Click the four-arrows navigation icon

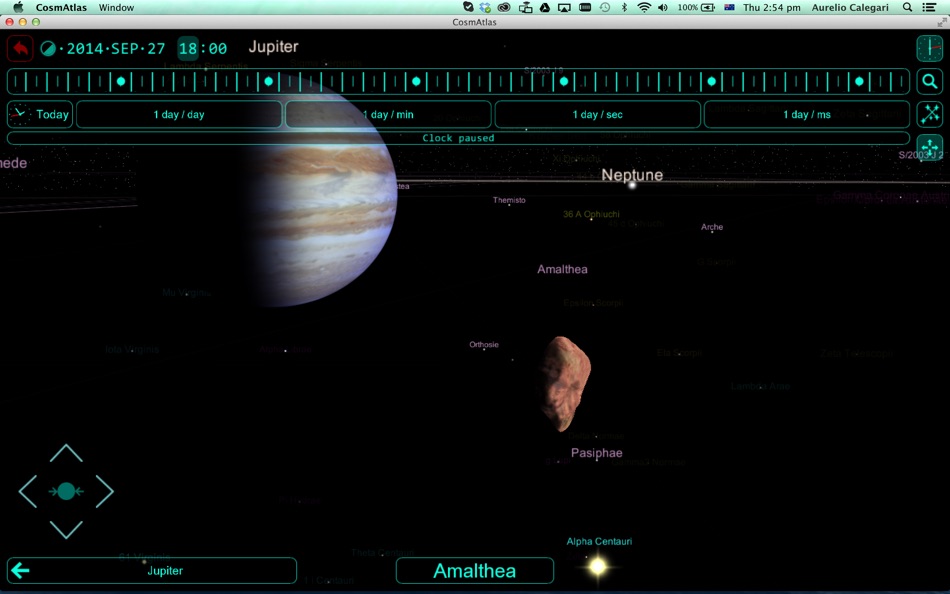point(929,147)
